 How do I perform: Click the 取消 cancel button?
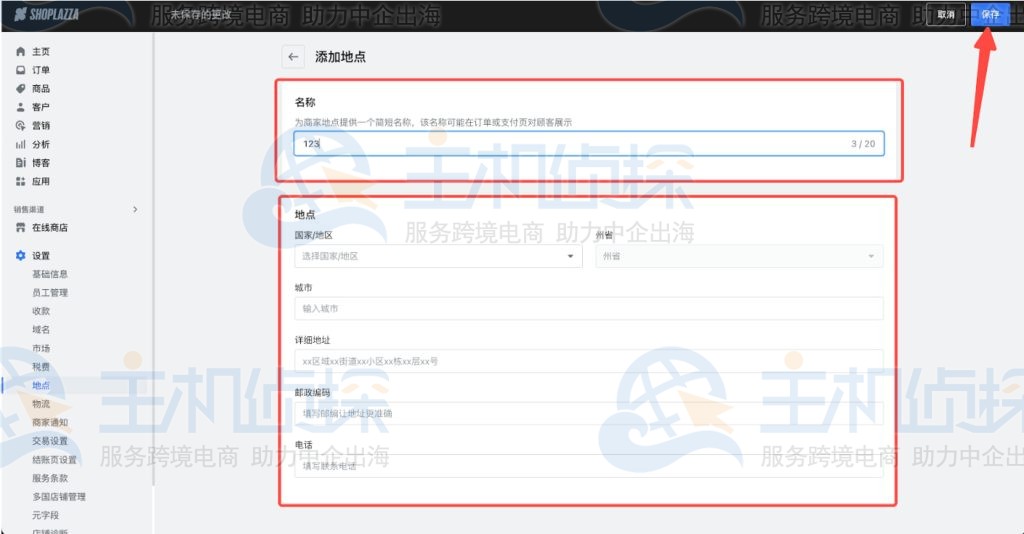click(x=946, y=15)
